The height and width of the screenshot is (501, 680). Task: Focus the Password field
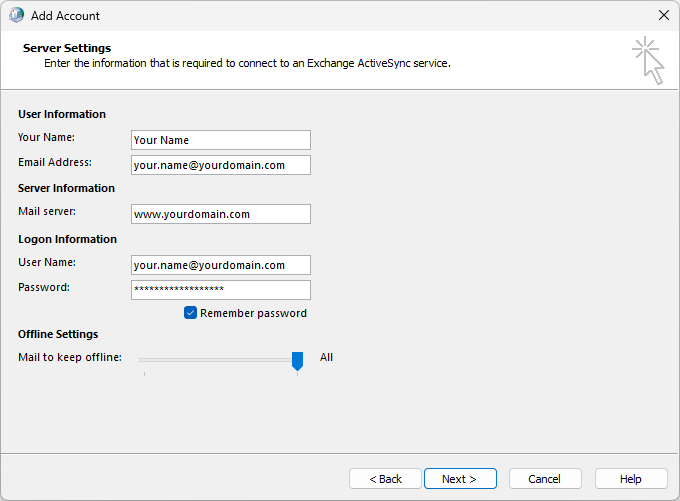tap(220, 290)
